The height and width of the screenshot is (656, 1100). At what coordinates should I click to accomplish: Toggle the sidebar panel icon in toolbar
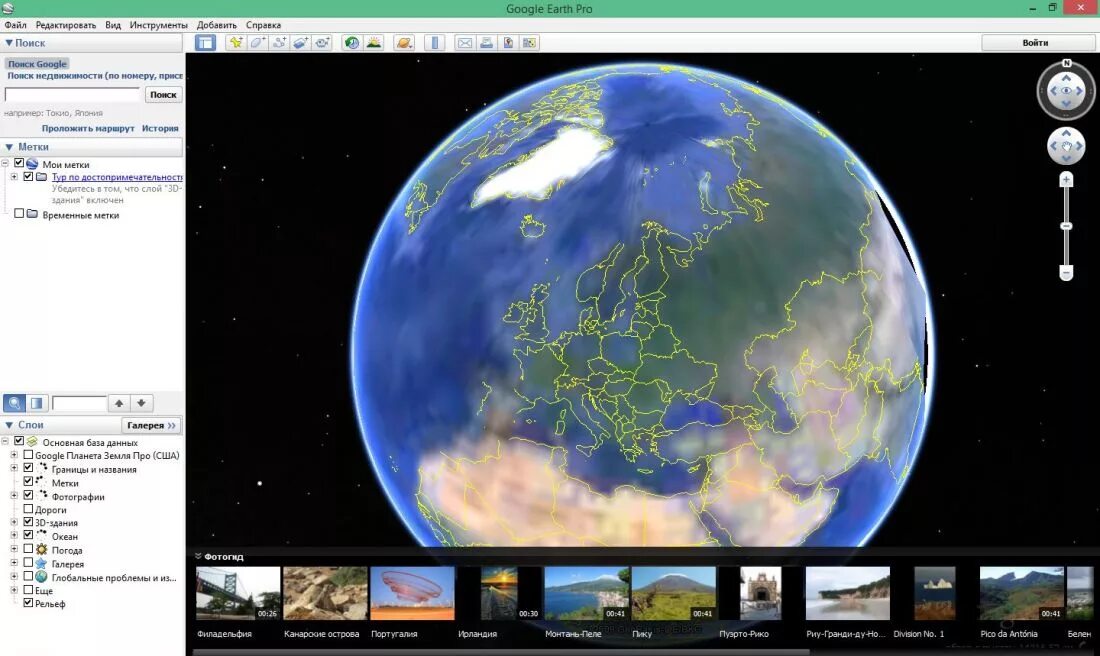(x=205, y=43)
